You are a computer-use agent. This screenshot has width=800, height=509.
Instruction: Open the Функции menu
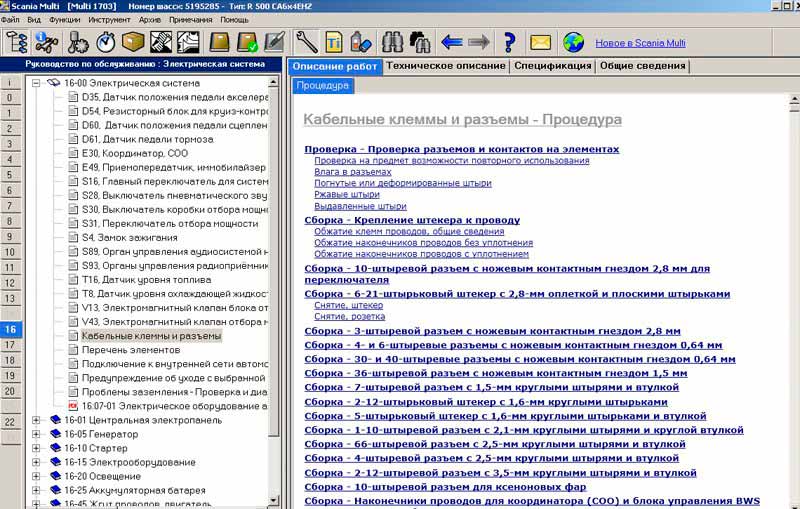[65, 20]
